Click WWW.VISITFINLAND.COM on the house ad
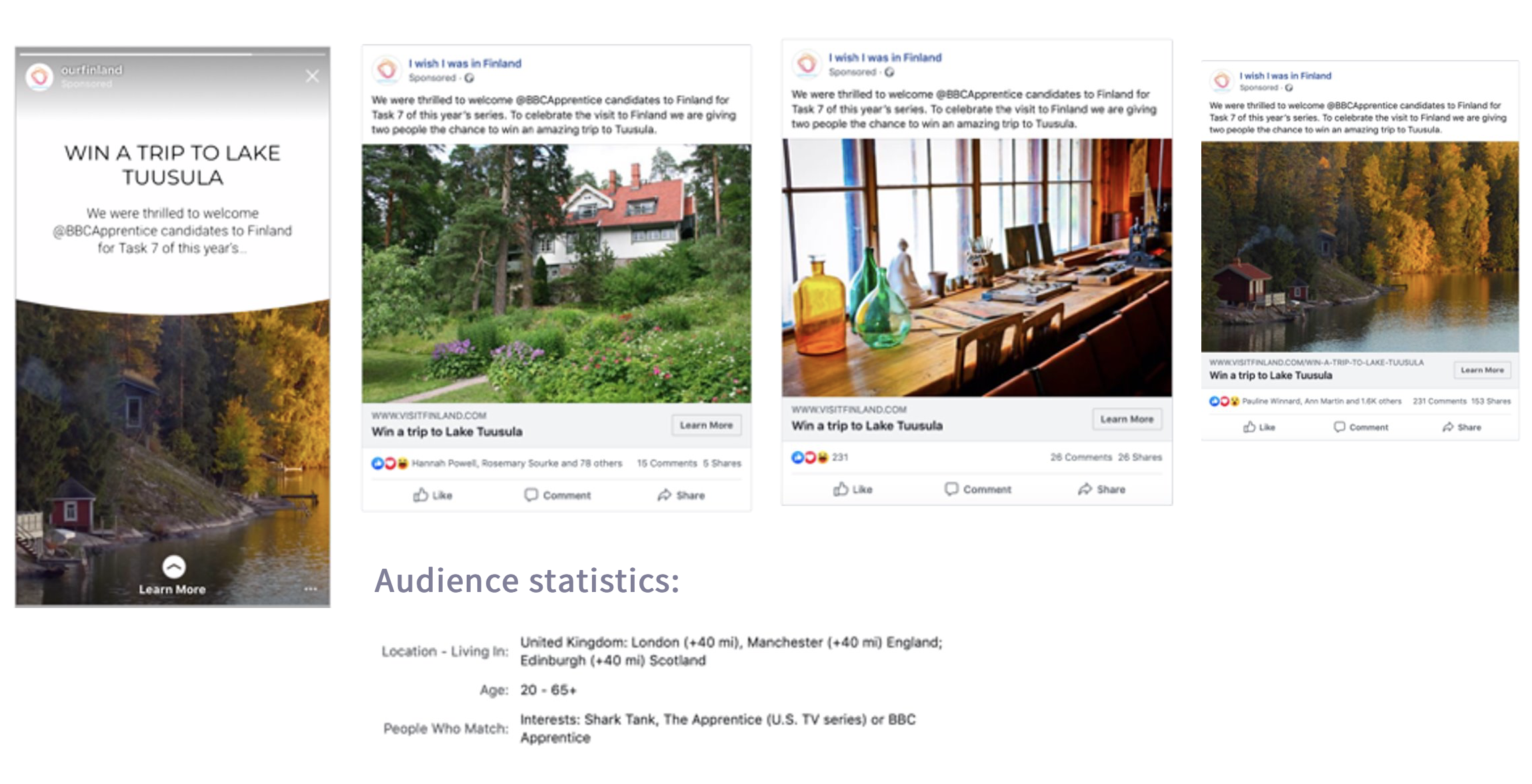 [x=429, y=415]
